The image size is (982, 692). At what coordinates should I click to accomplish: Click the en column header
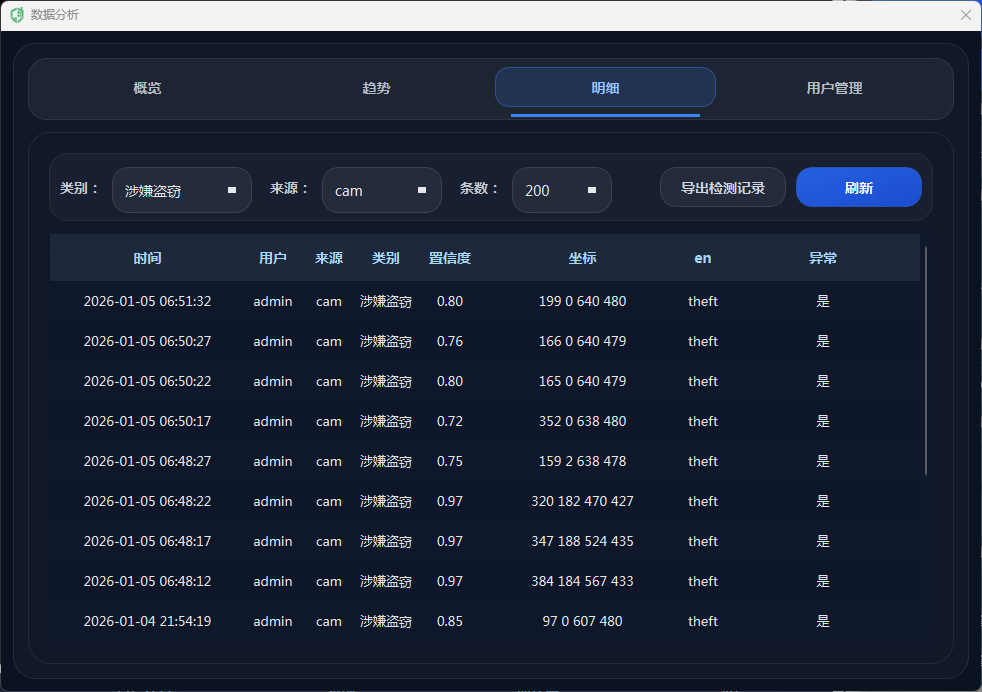pos(703,258)
